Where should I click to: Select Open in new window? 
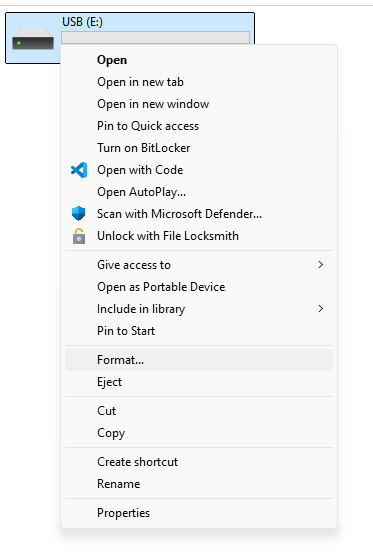tap(199, 104)
